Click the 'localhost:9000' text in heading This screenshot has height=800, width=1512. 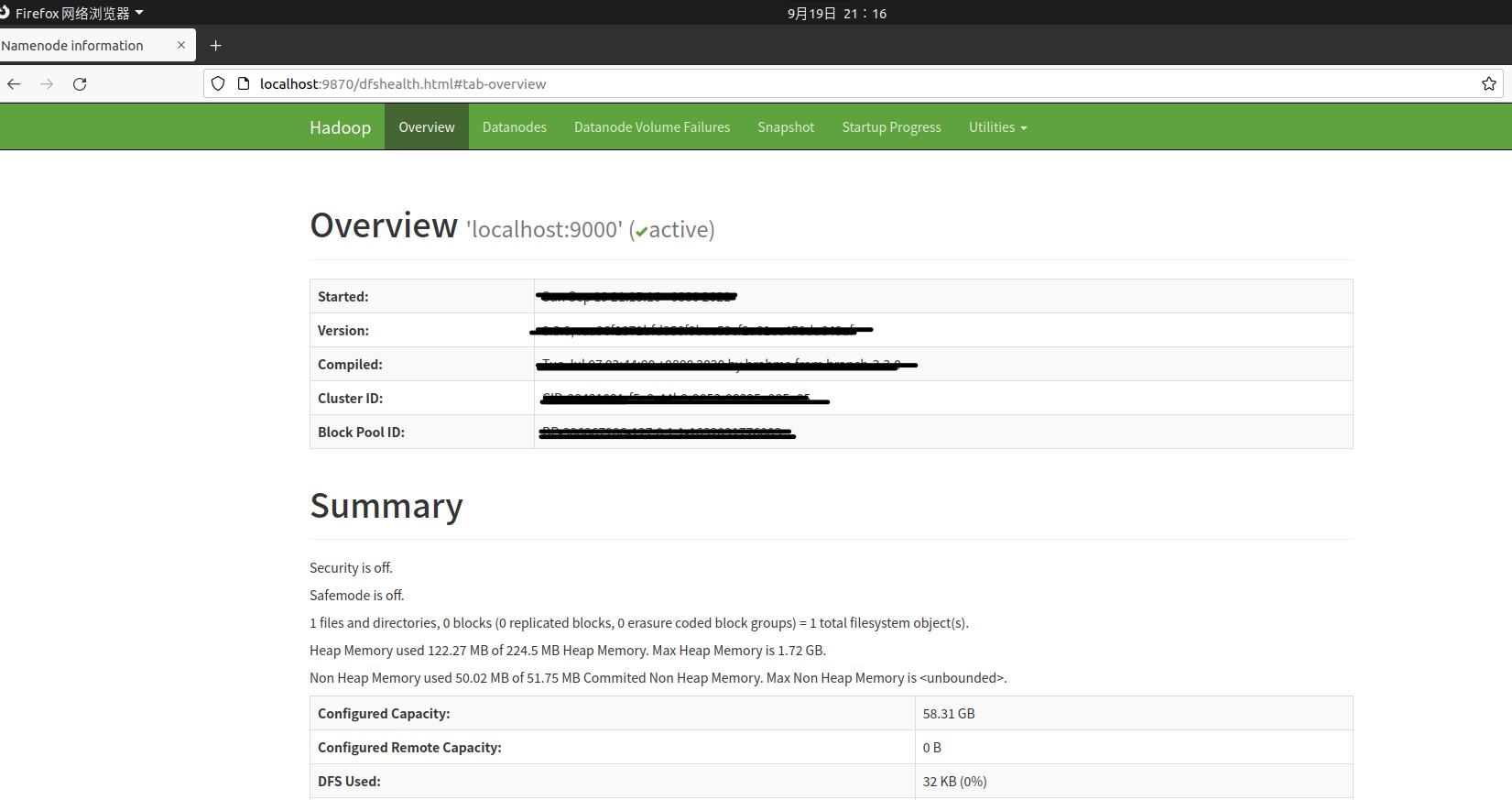tap(544, 229)
